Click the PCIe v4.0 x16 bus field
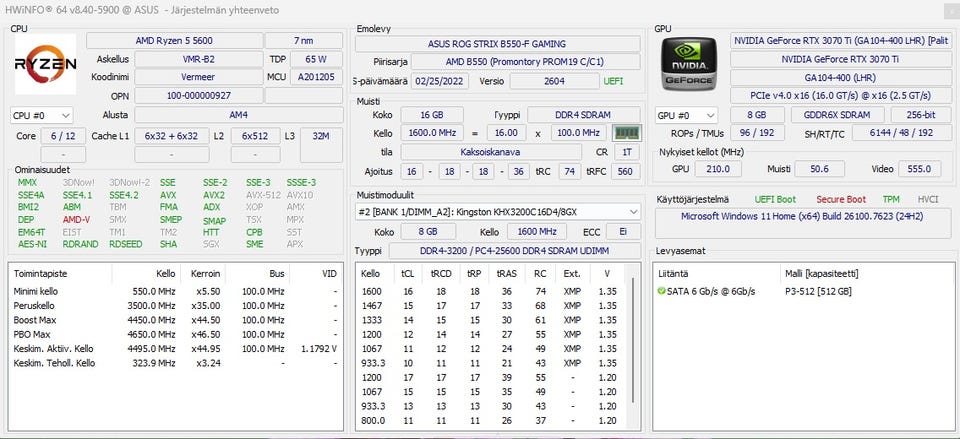The image size is (960, 439). [x=839, y=96]
